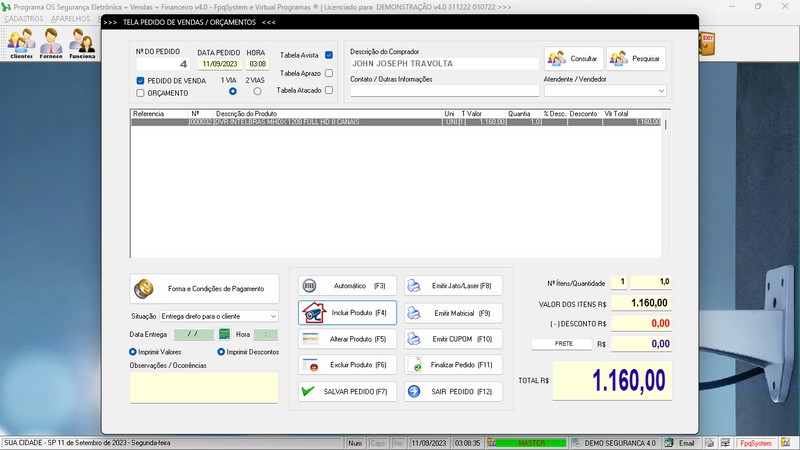Click the MASTER user status icon
The width and height of the screenshot is (800, 450).
[491, 443]
